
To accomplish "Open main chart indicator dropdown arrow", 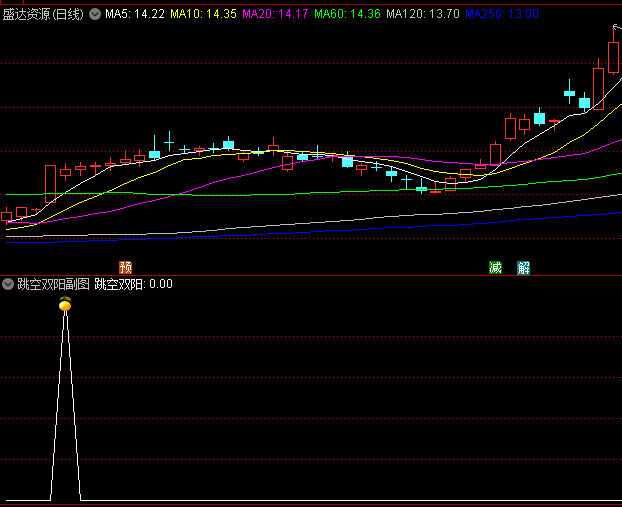I will pyautogui.click(x=95, y=14).
